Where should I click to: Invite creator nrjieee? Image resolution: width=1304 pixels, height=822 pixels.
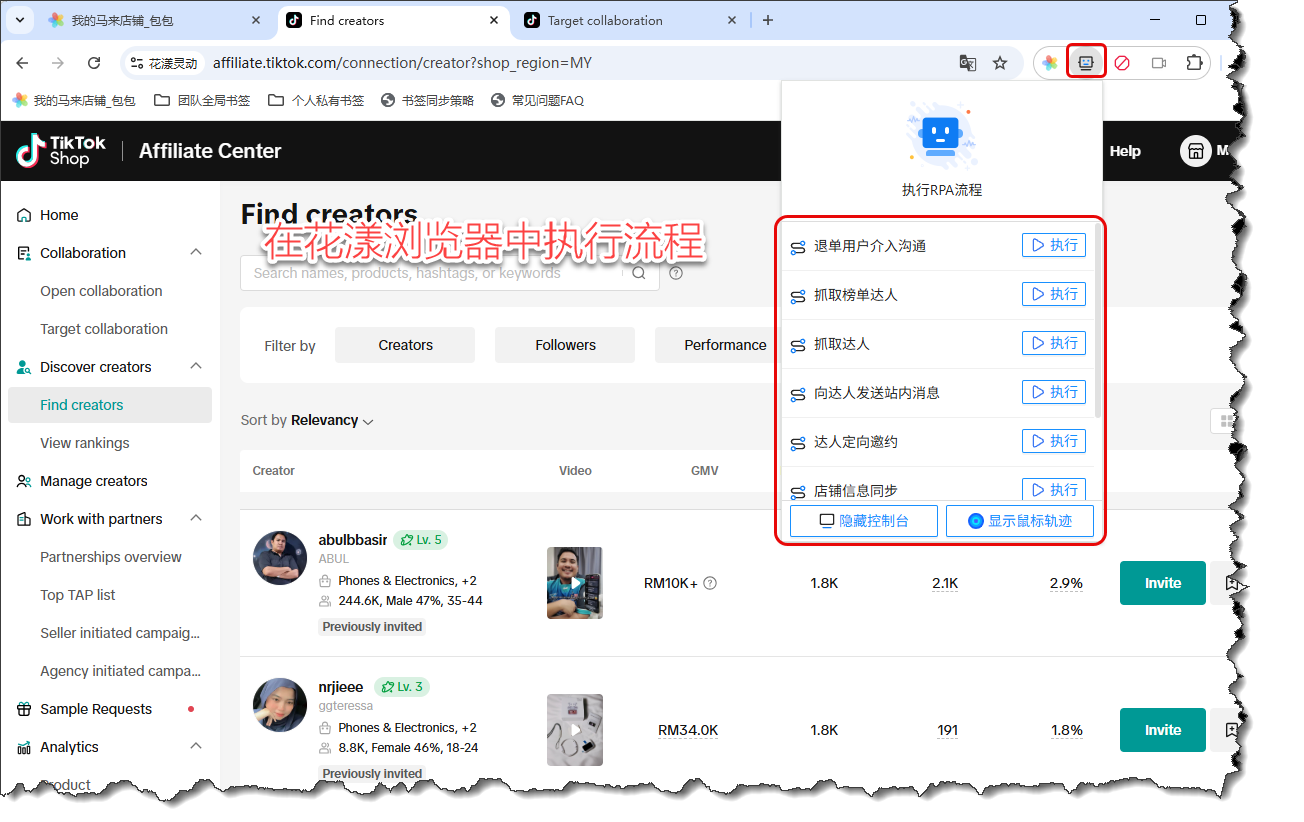(x=1163, y=730)
